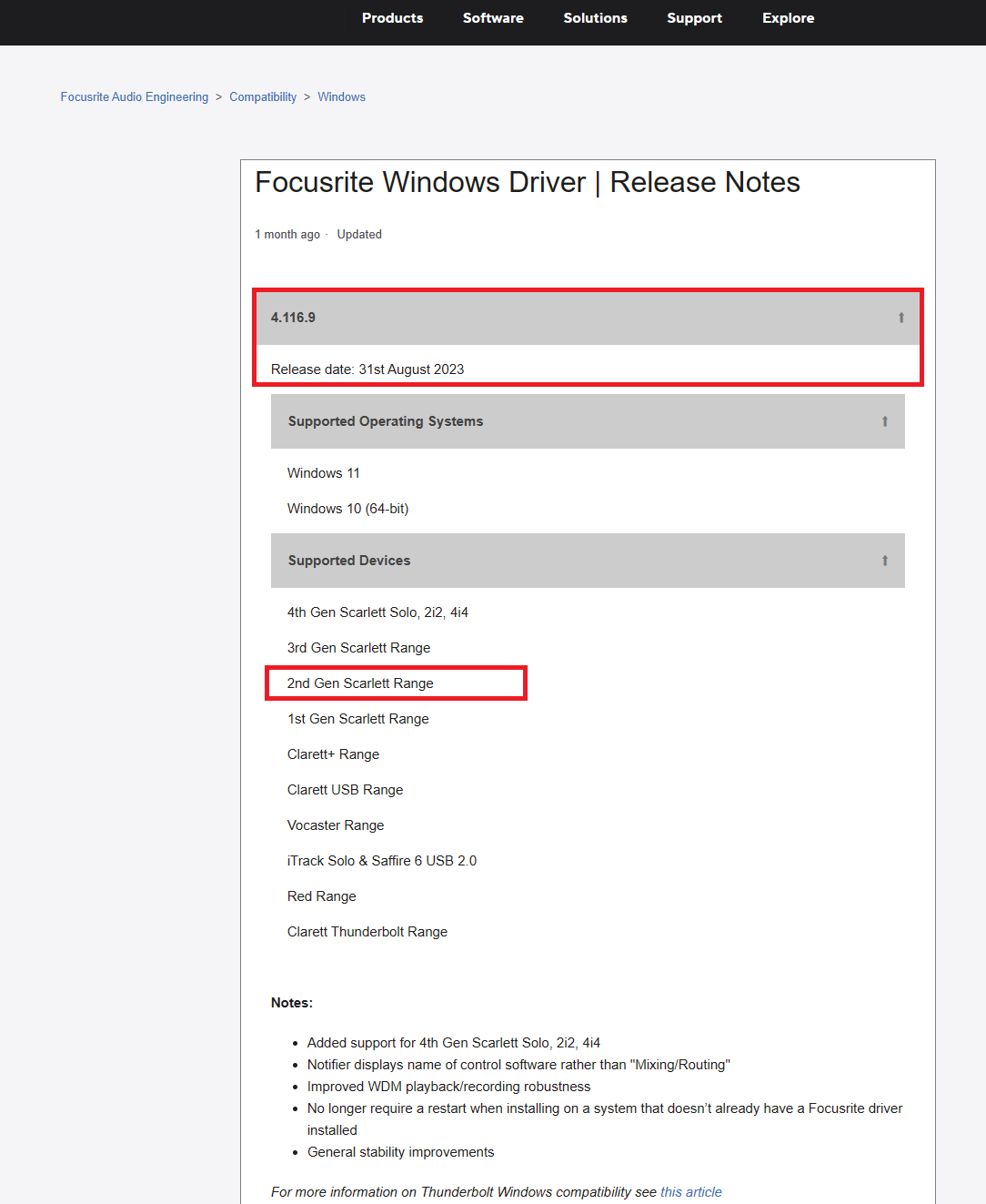
Task: Click '1st Gen Scarlett Range' entry
Action: tap(358, 719)
